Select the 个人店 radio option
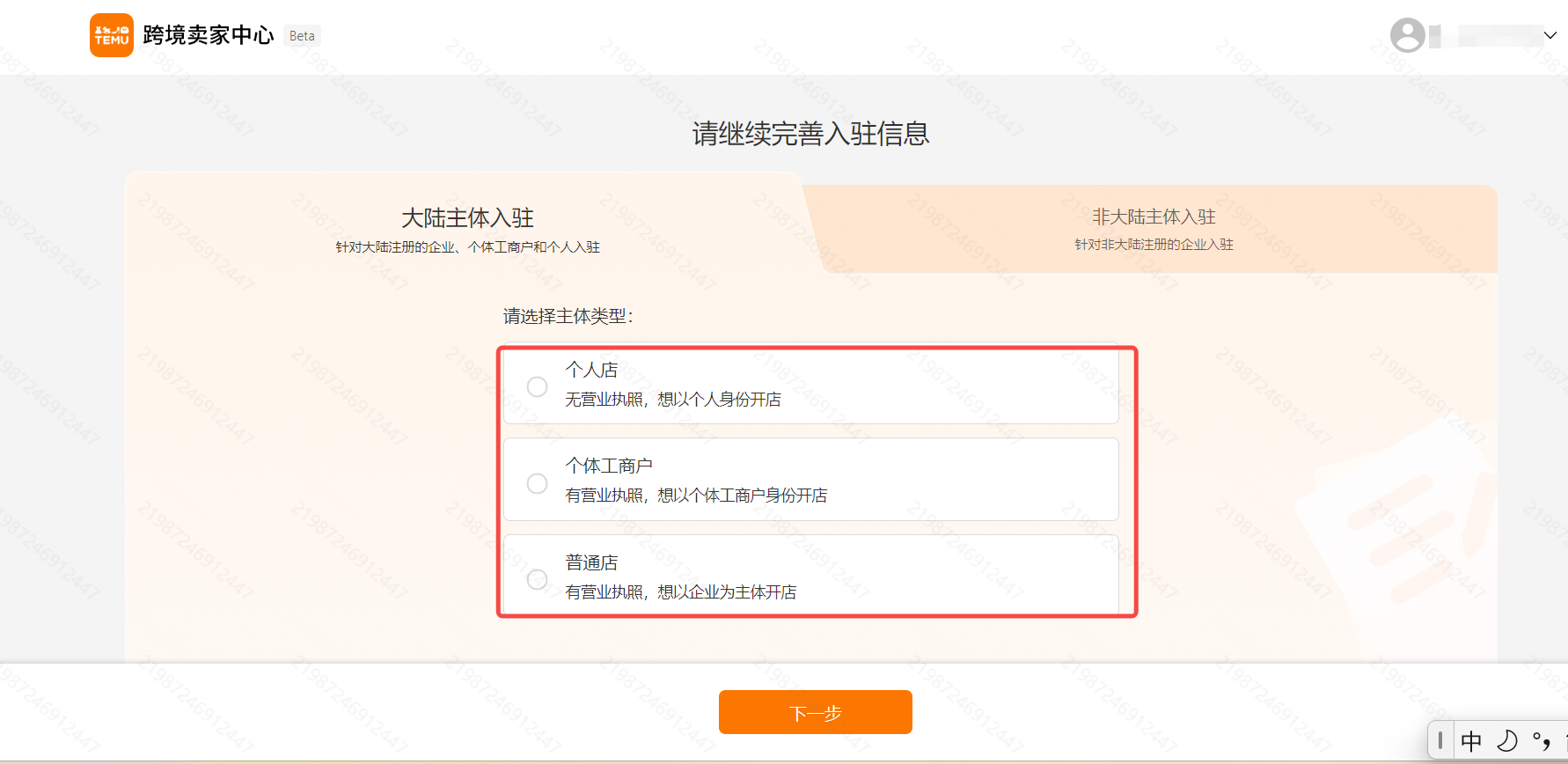The height and width of the screenshot is (764, 1568). point(537,386)
